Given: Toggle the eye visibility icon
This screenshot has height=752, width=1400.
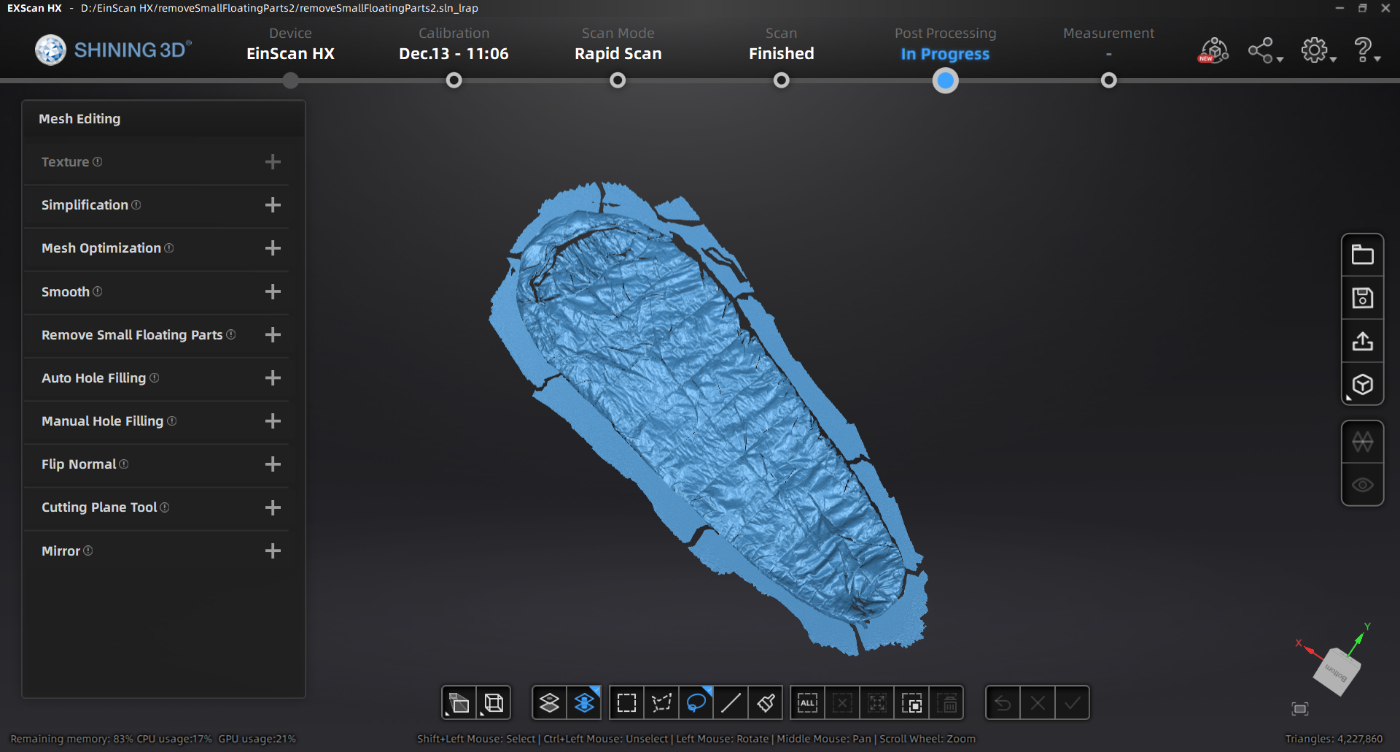Looking at the screenshot, I should [1362, 485].
